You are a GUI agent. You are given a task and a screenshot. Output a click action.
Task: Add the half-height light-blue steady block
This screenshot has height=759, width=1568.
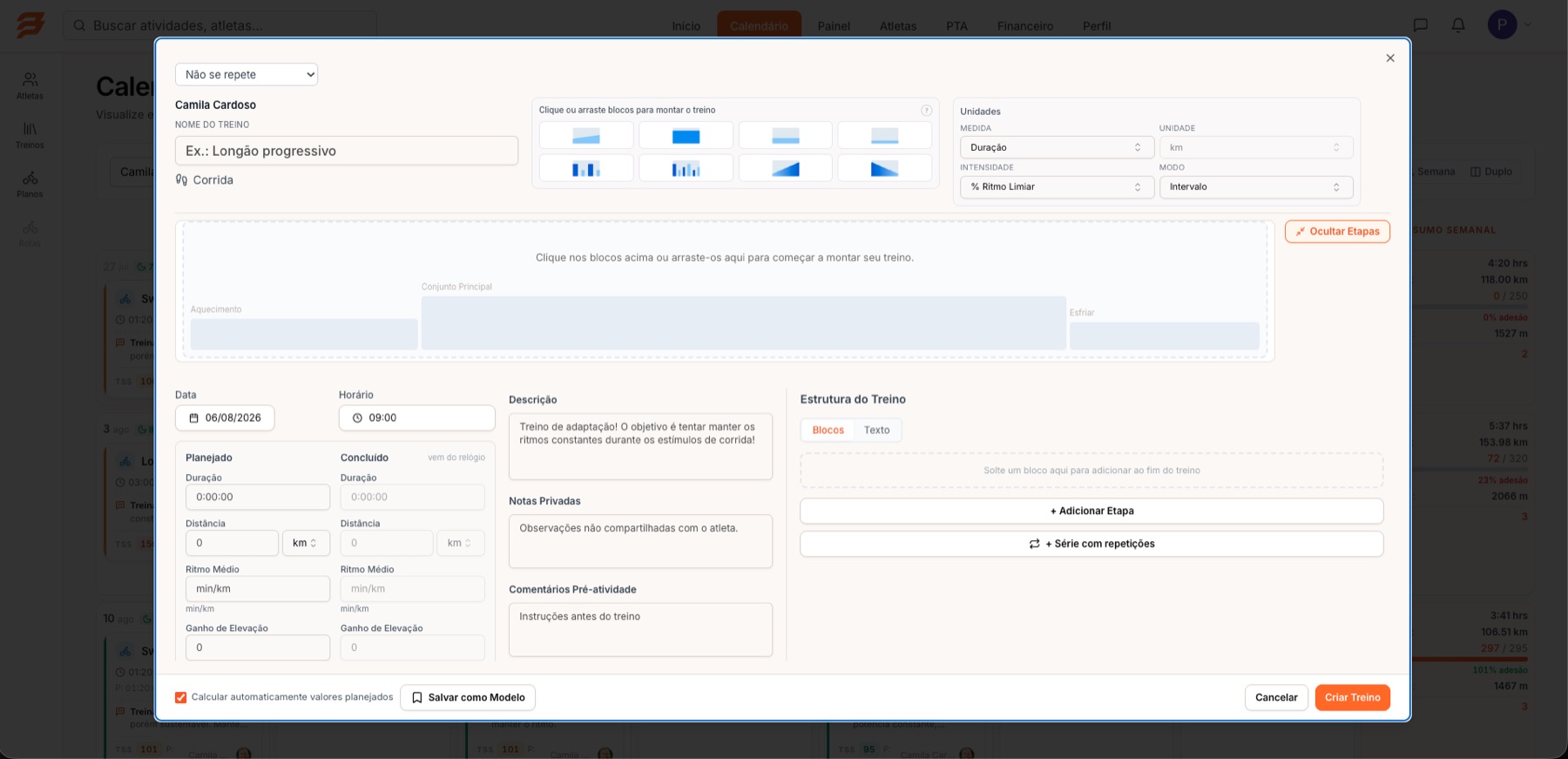click(x=786, y=136)
